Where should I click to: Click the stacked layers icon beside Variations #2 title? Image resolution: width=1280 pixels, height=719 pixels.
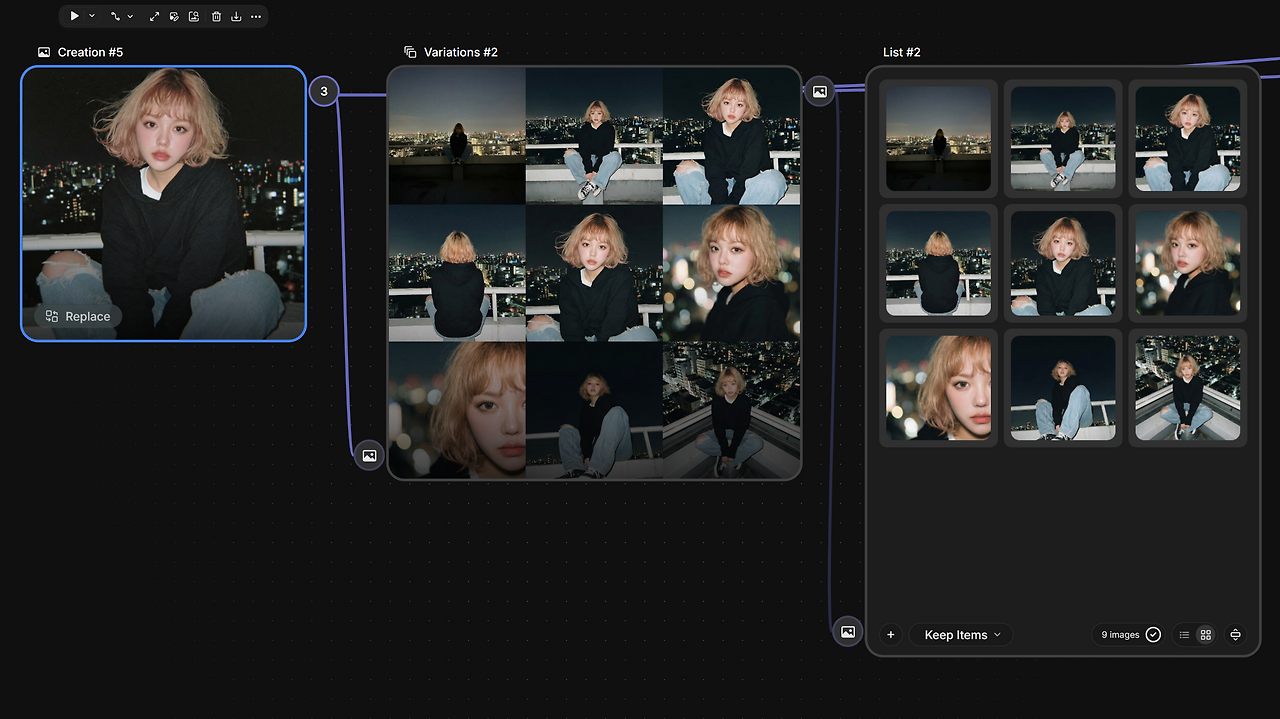click(x=410, y=52)
